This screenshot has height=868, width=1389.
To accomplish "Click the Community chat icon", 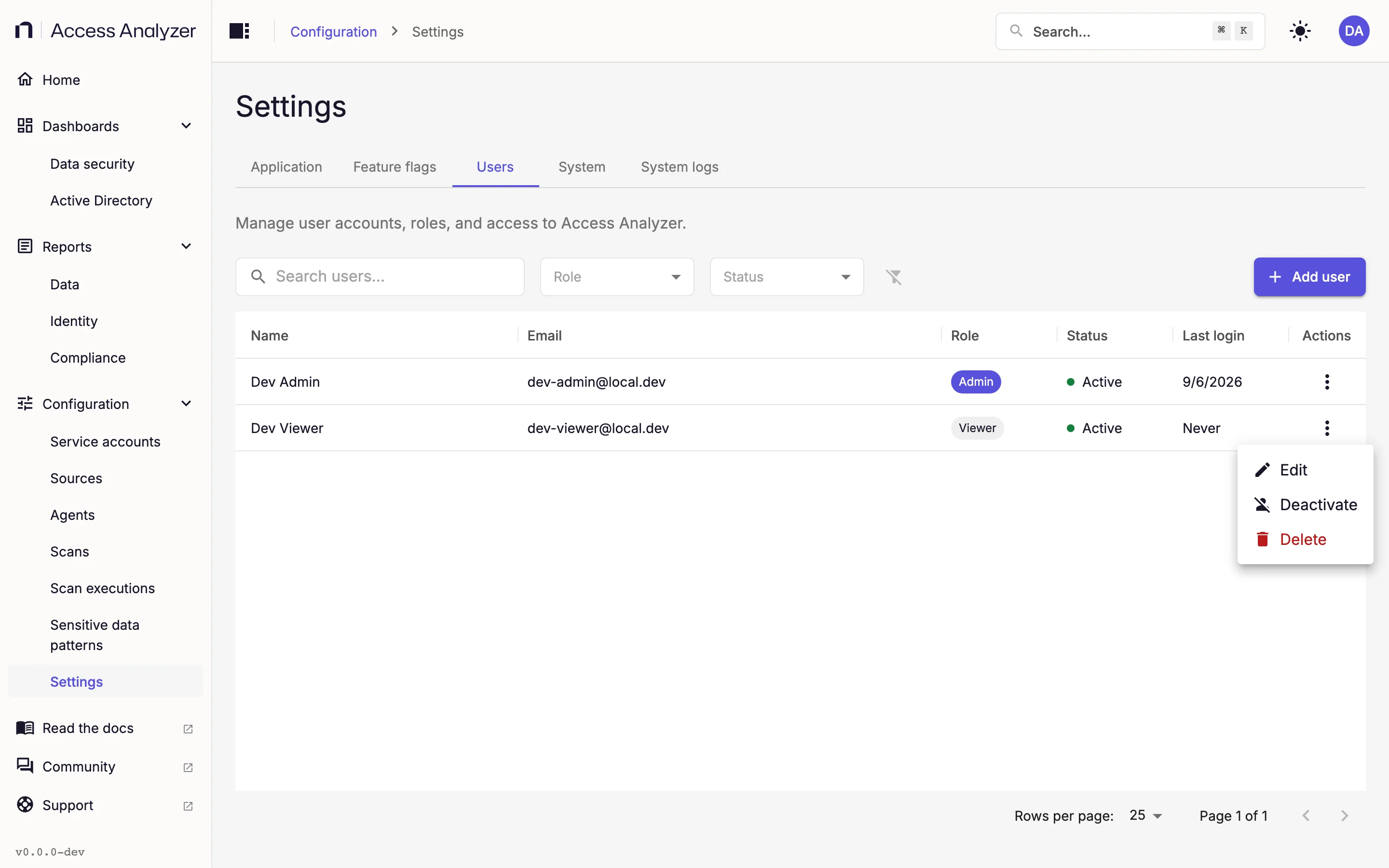I will pos(25,766).
